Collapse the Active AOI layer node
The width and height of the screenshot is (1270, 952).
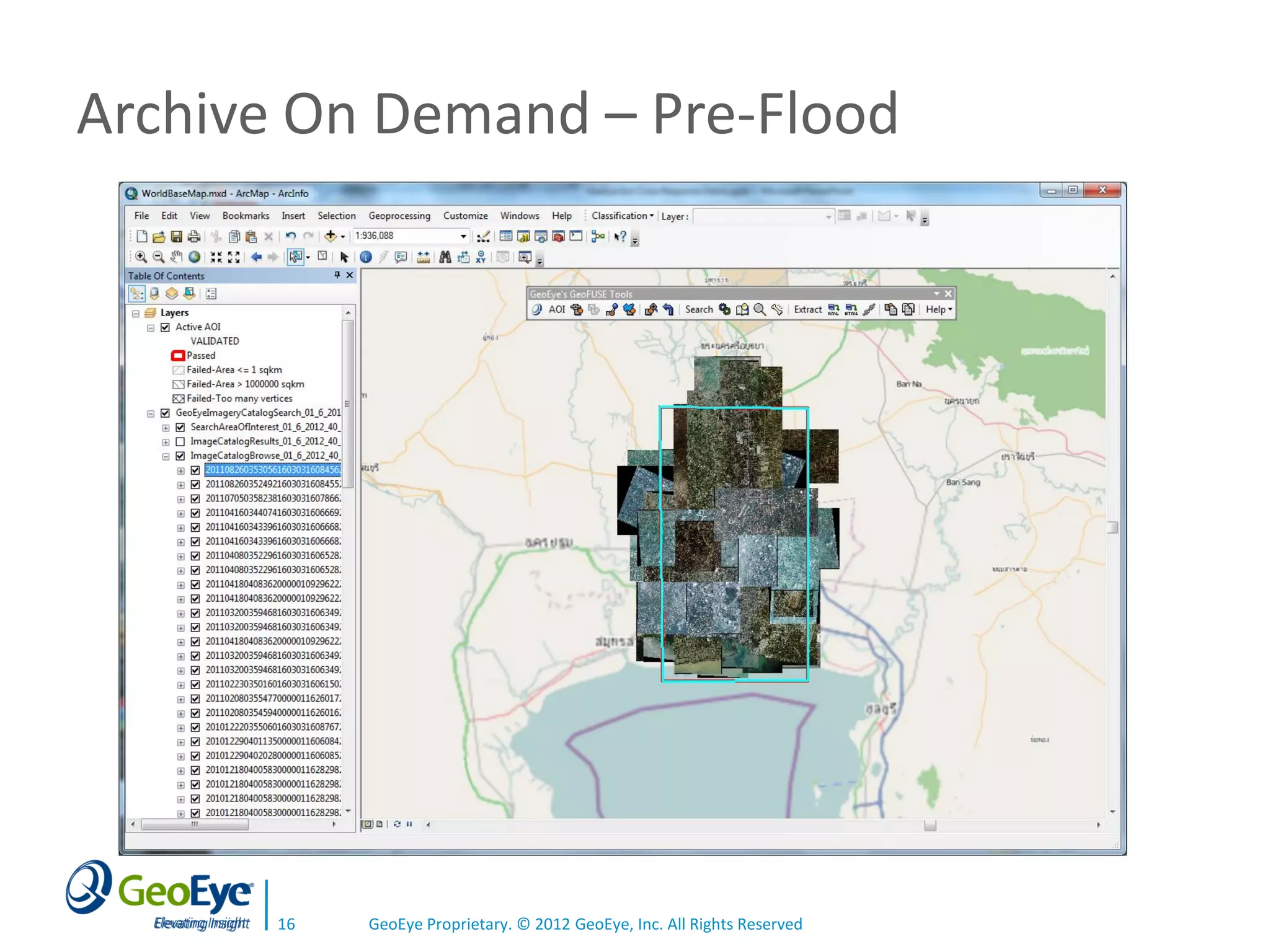(x=151, y=328)
